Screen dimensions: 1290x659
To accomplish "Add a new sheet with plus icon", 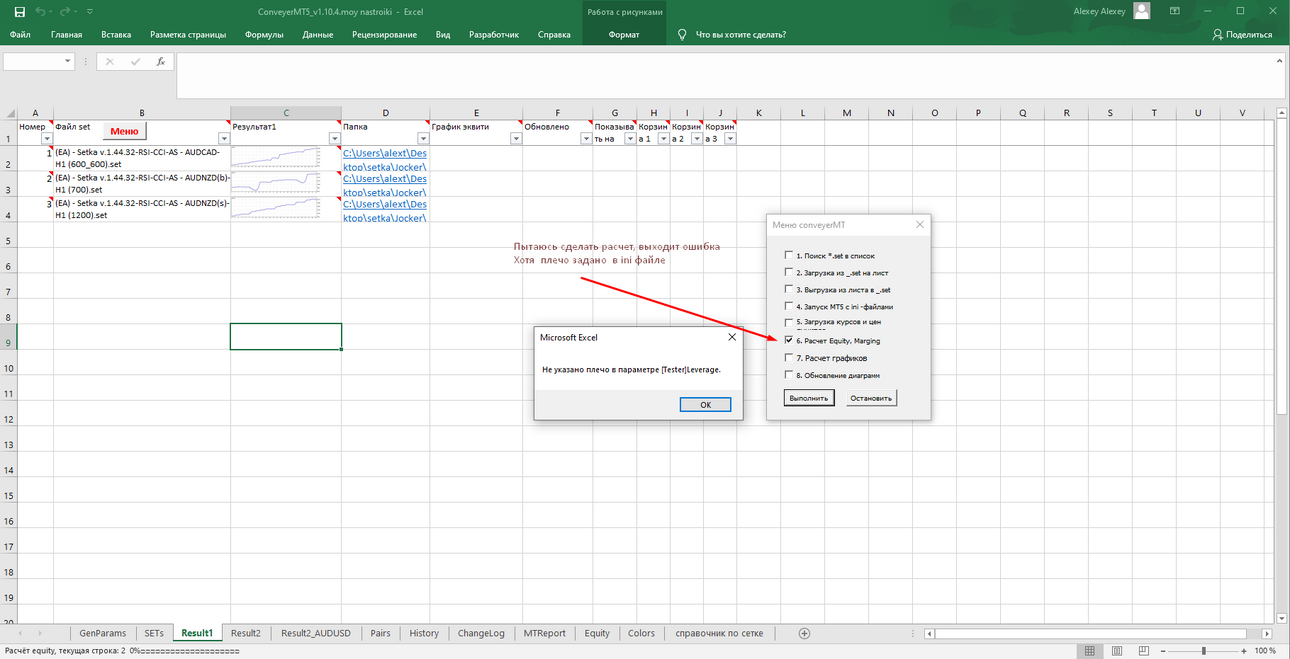I will (x=805, y=633).
